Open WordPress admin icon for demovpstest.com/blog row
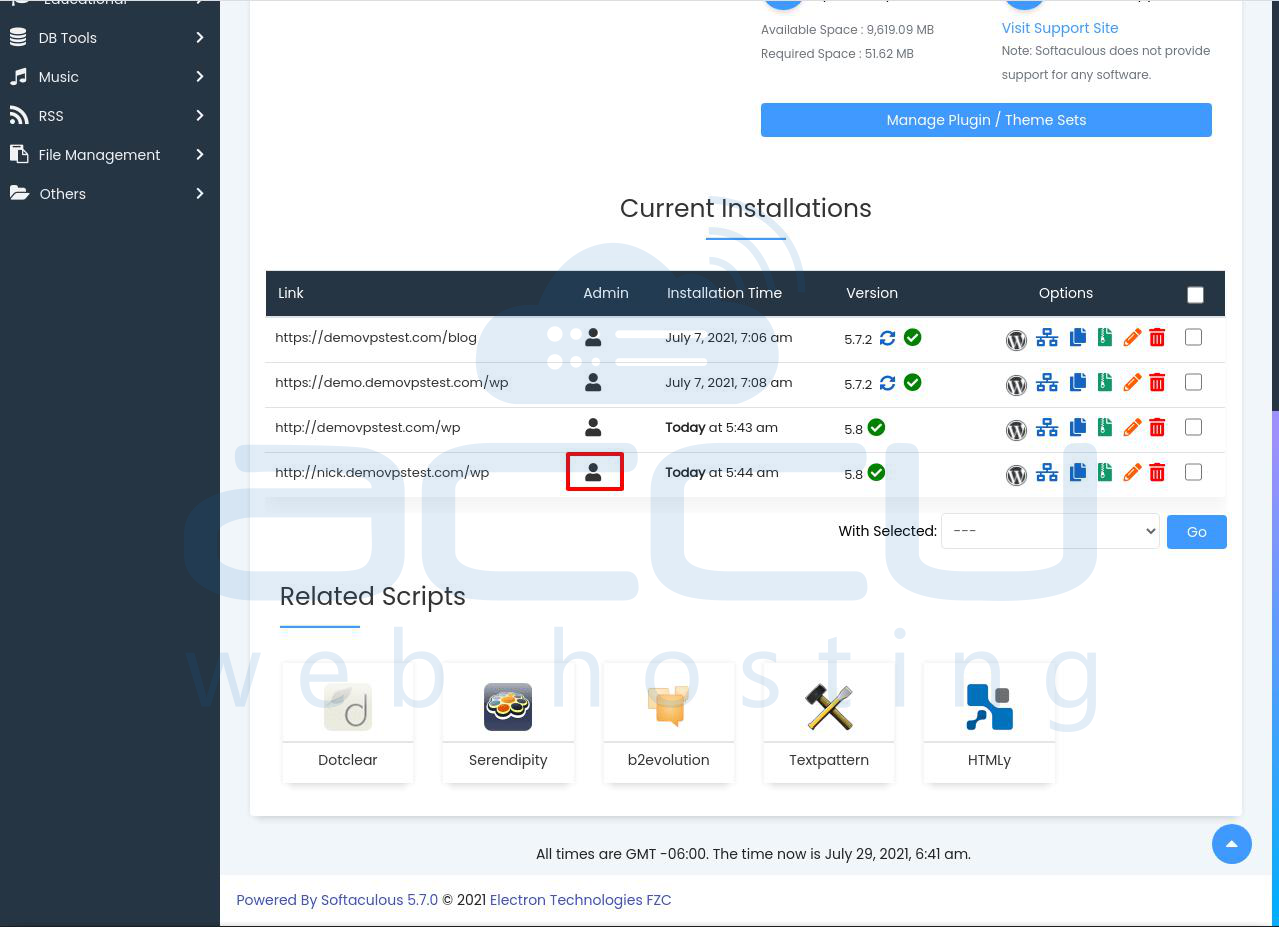The image size is (1279, 927). tap(1016, 340)
